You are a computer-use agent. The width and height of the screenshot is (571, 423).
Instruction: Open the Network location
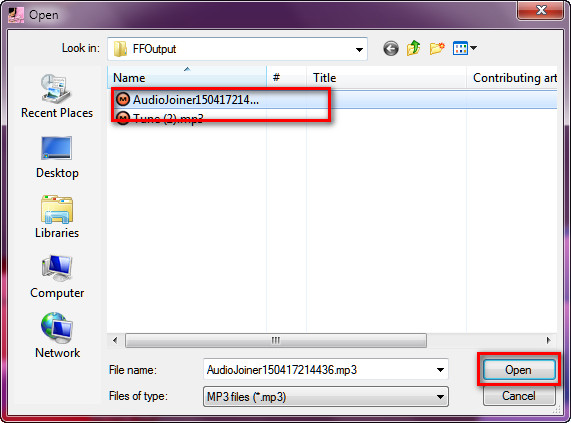(57, 336)
